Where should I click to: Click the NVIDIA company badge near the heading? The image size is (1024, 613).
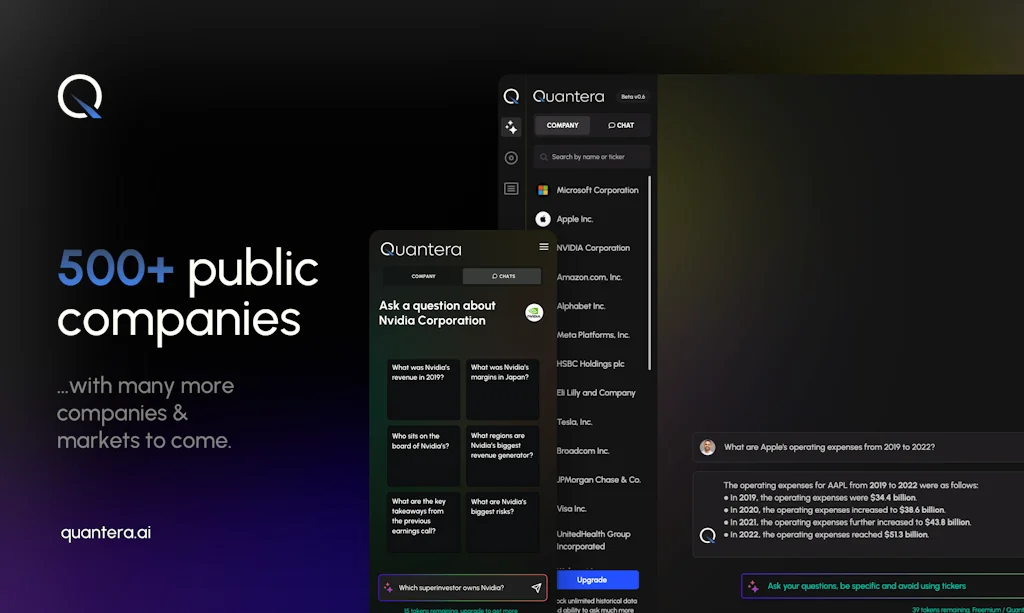534,312
